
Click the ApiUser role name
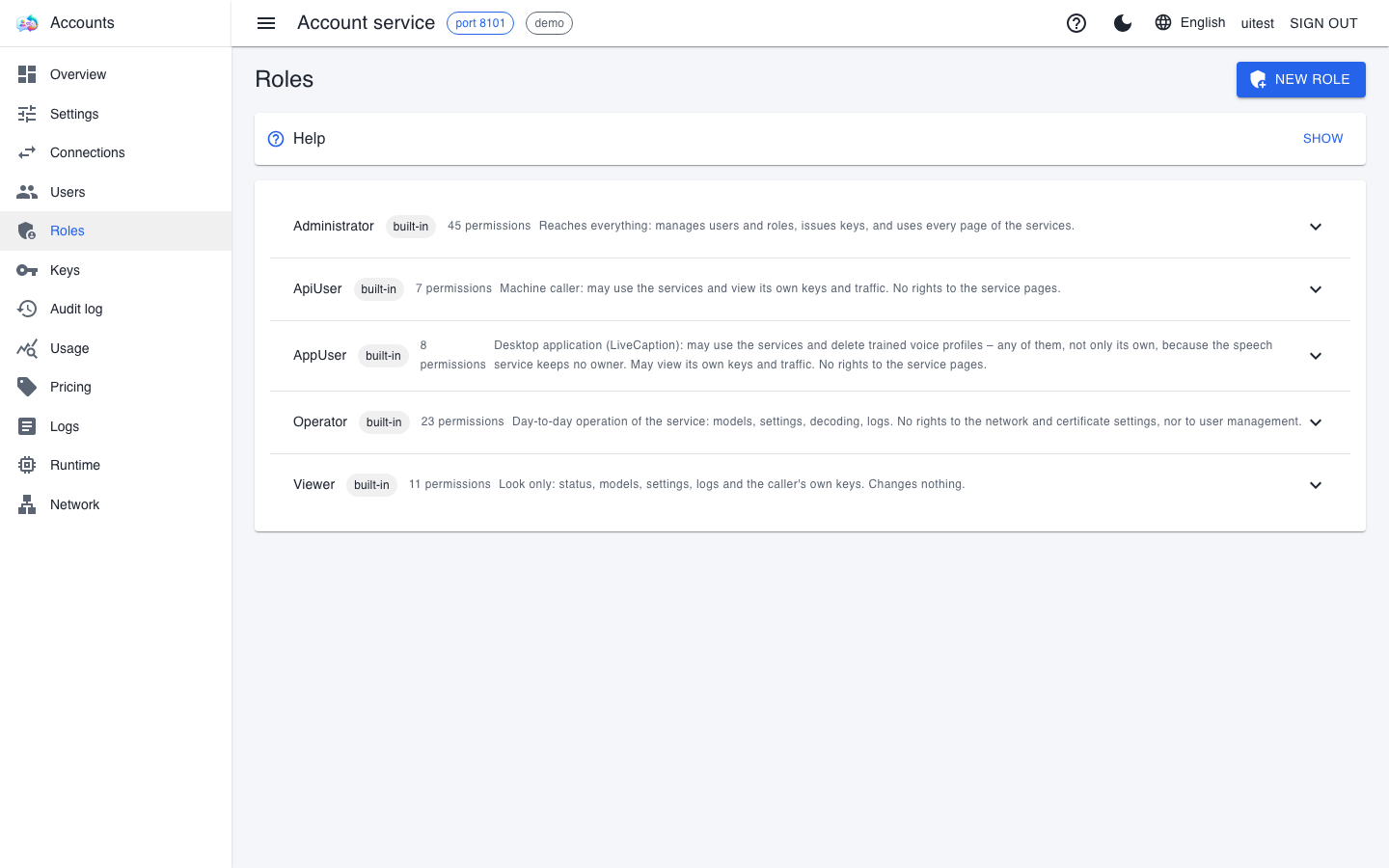(x=317, y=288)
